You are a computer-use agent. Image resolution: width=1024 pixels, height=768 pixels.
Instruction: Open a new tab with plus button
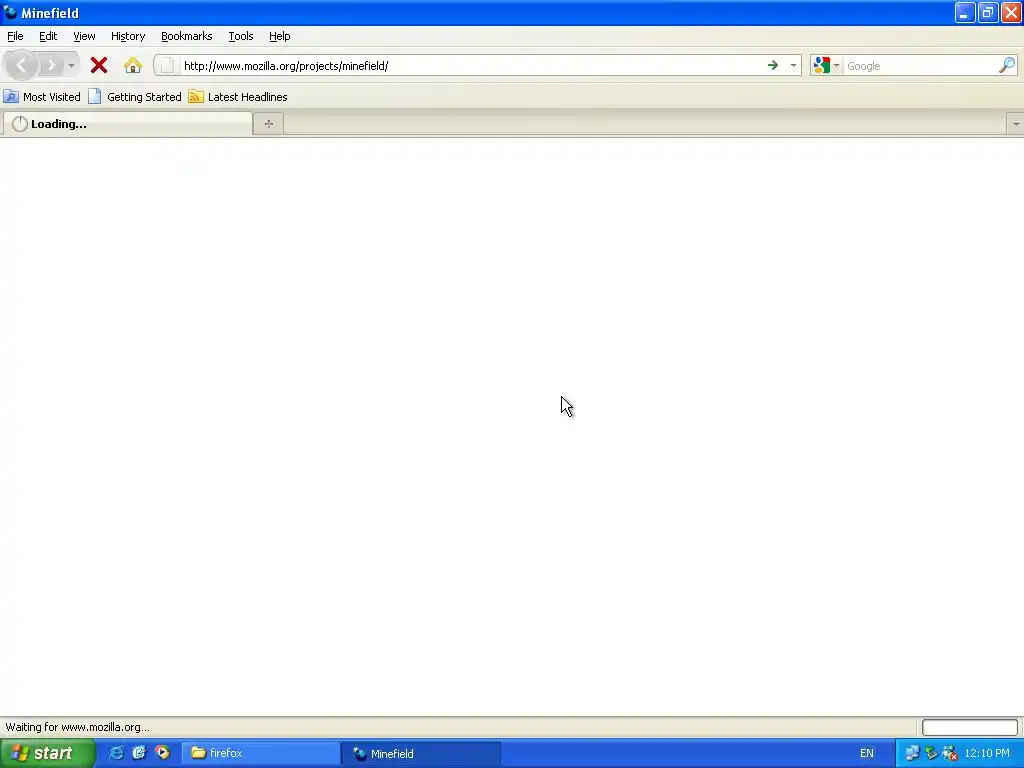[x=268, y=124]
